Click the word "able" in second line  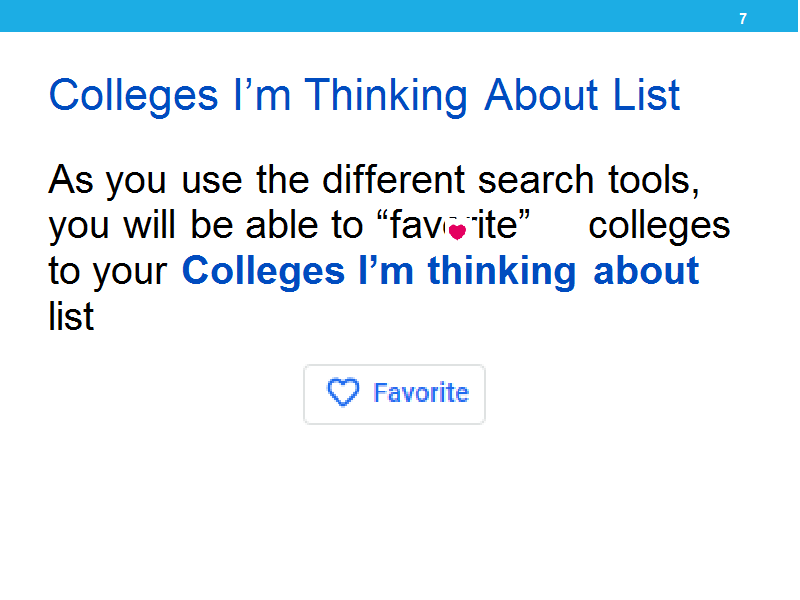pos(282,225)
